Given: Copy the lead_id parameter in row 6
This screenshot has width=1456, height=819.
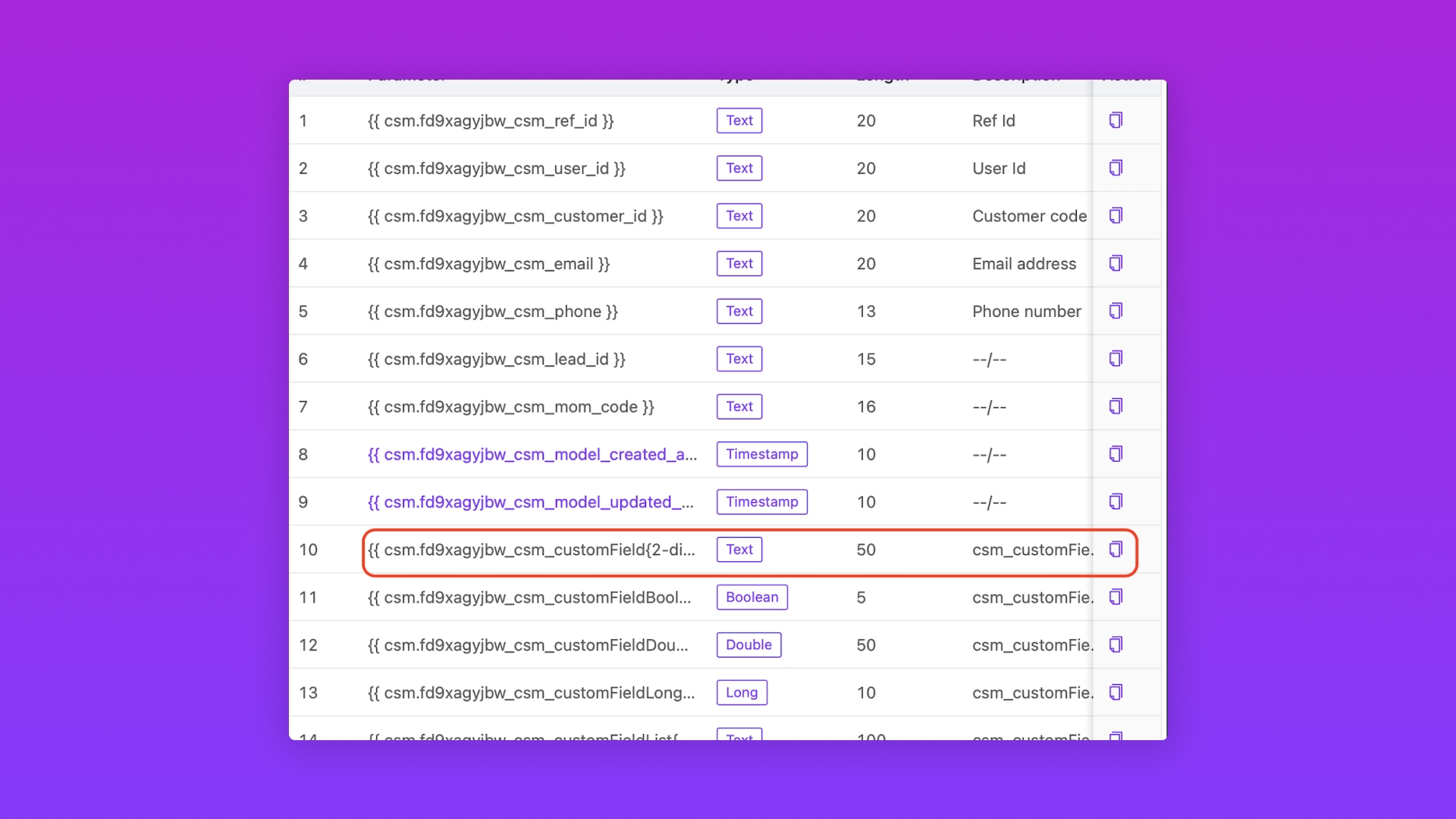Looking at the screenshot, I should tap(1116, 359).
